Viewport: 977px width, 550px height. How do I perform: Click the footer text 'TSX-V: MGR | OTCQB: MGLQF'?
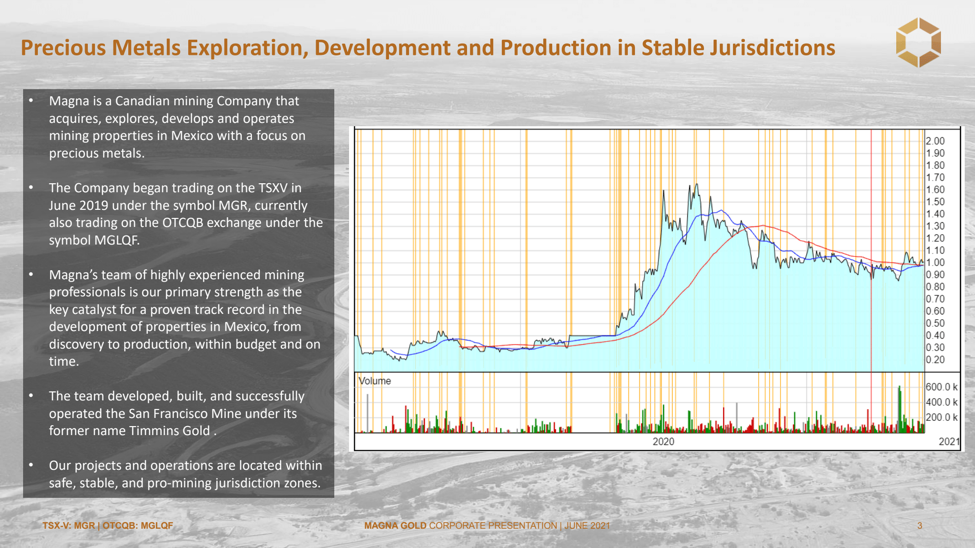[108, 526]
